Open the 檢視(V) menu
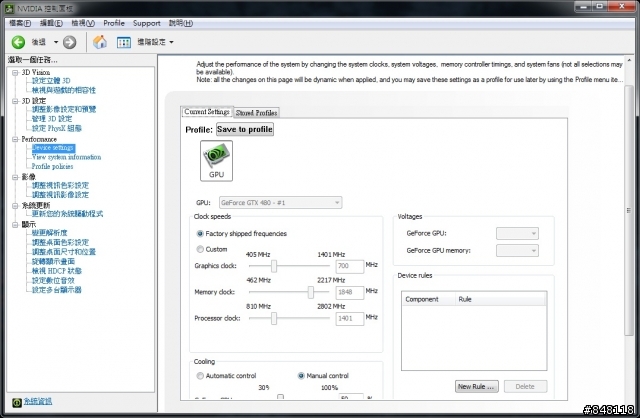The height and width of the screenshot is (418, 640). [x=83, y=23]
